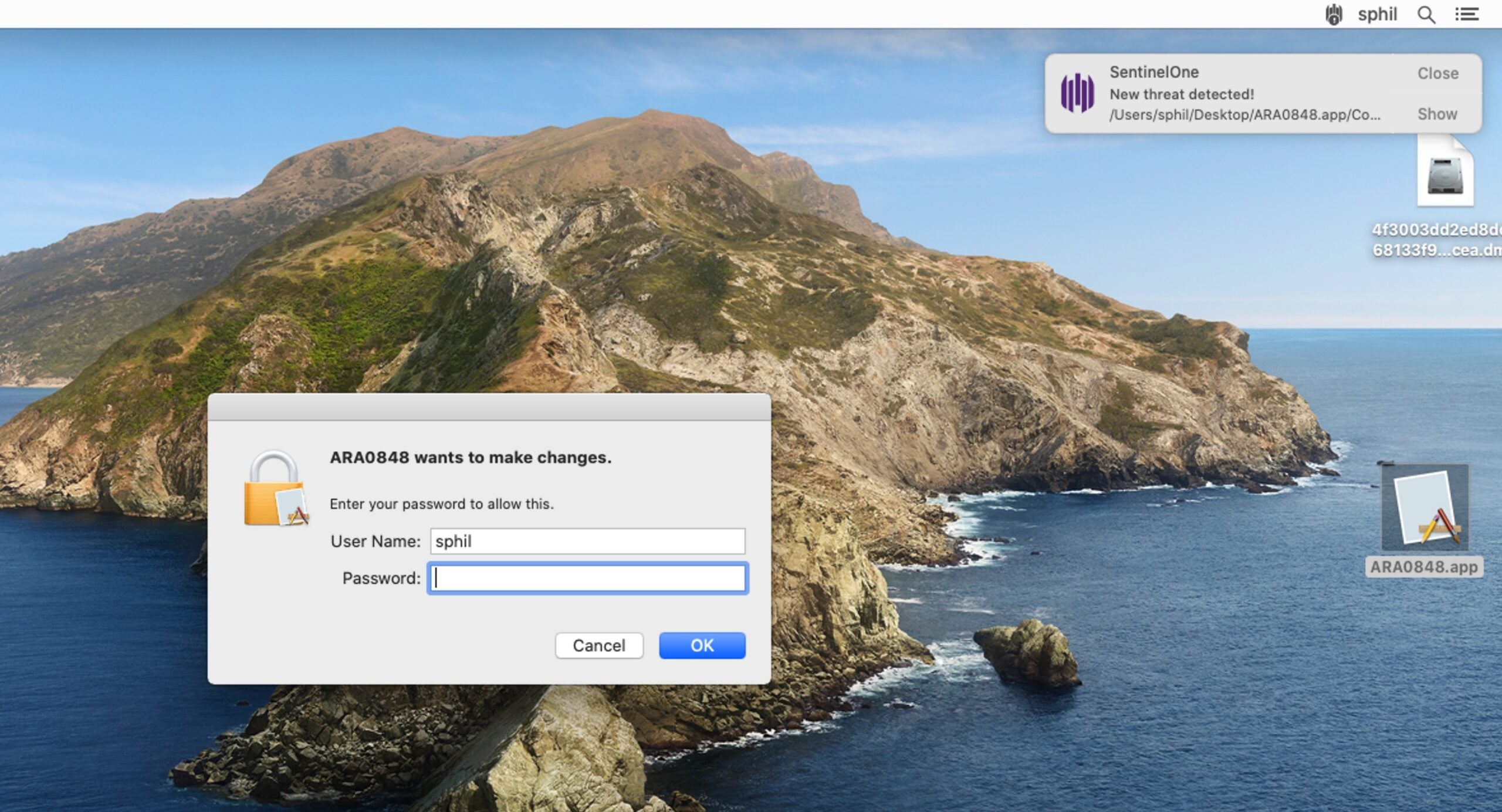
Task: Cancel the password prompt
Action: tap(598, 645)
